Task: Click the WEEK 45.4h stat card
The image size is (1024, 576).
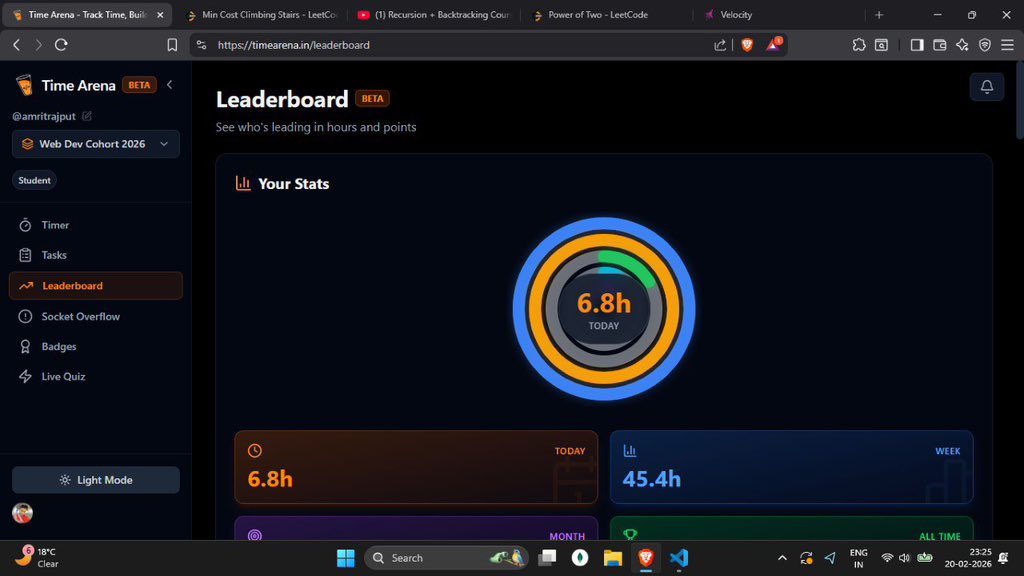Action: 792,467
